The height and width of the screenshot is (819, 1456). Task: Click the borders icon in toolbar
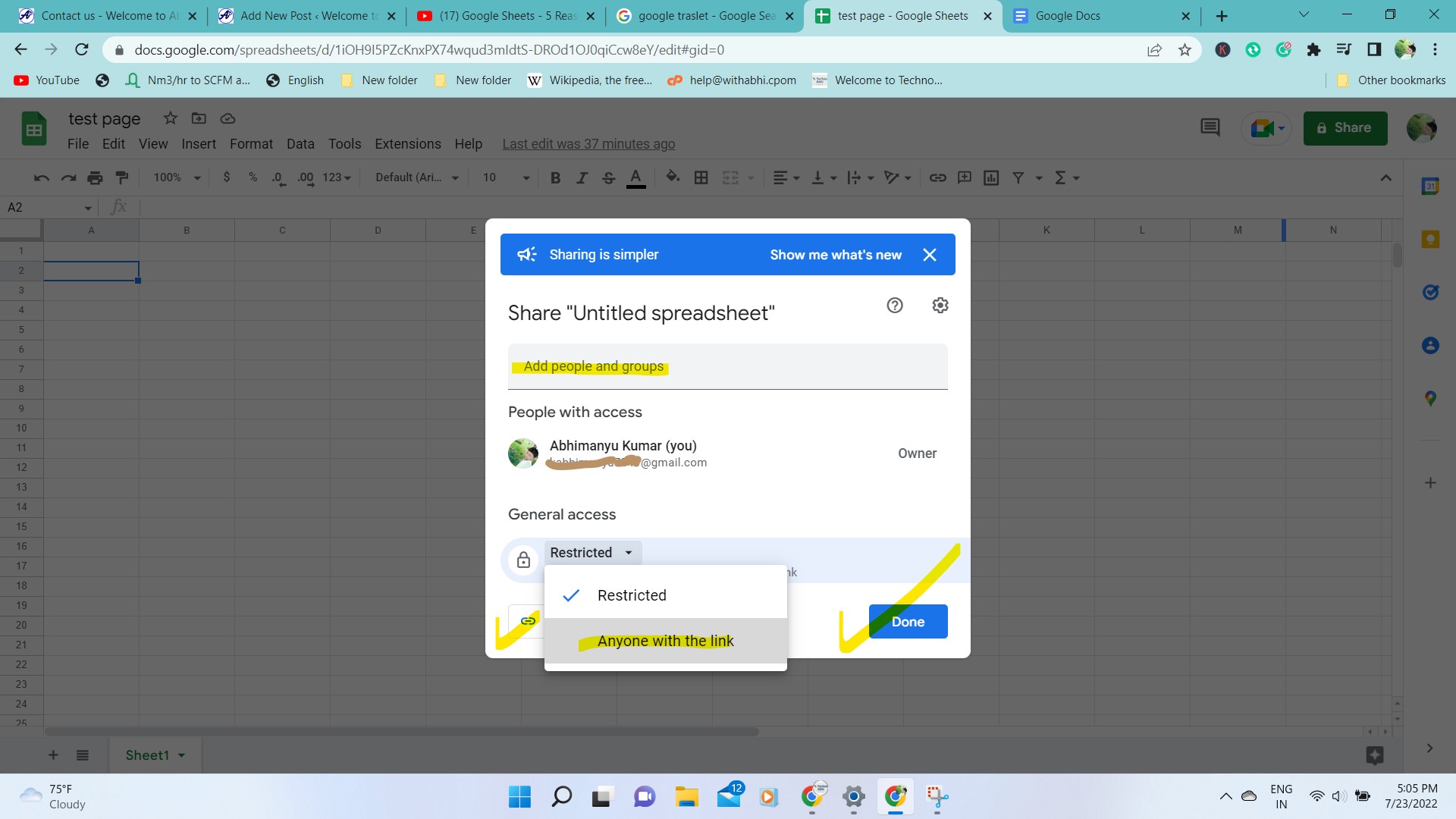(701, 177)
